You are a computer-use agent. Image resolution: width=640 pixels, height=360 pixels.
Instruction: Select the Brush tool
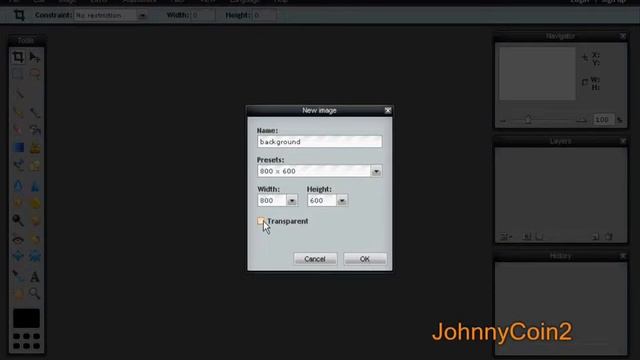coord(35,112)
